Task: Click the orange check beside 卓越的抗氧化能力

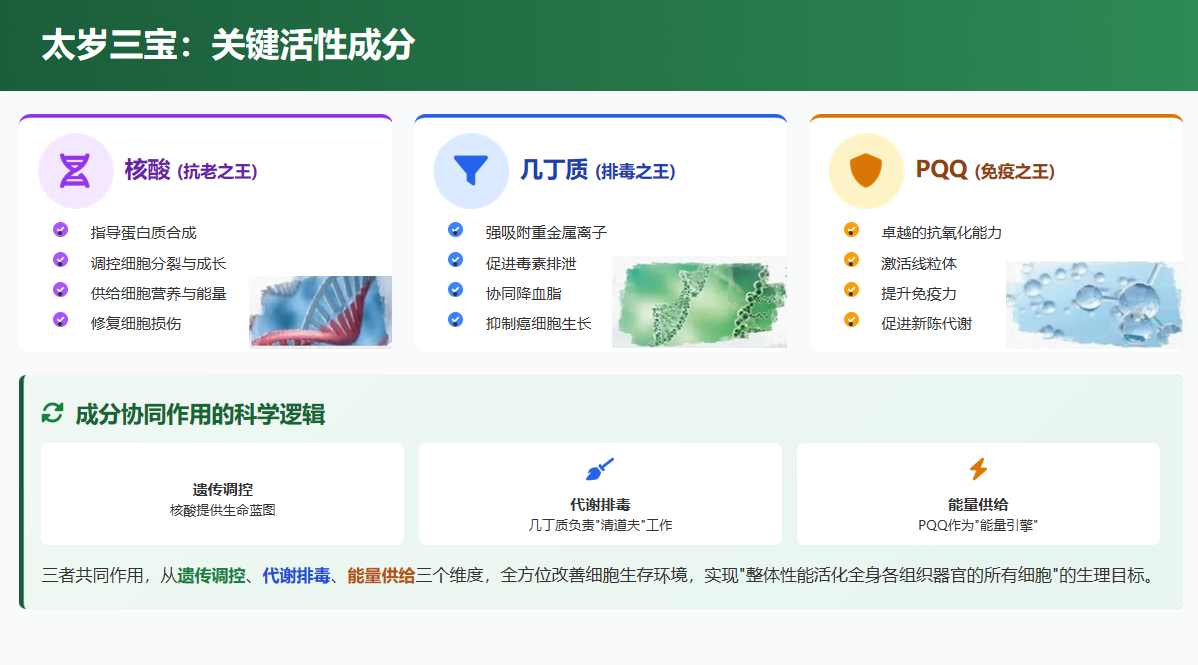Action: pyautogui.click(x=851, y=230)
